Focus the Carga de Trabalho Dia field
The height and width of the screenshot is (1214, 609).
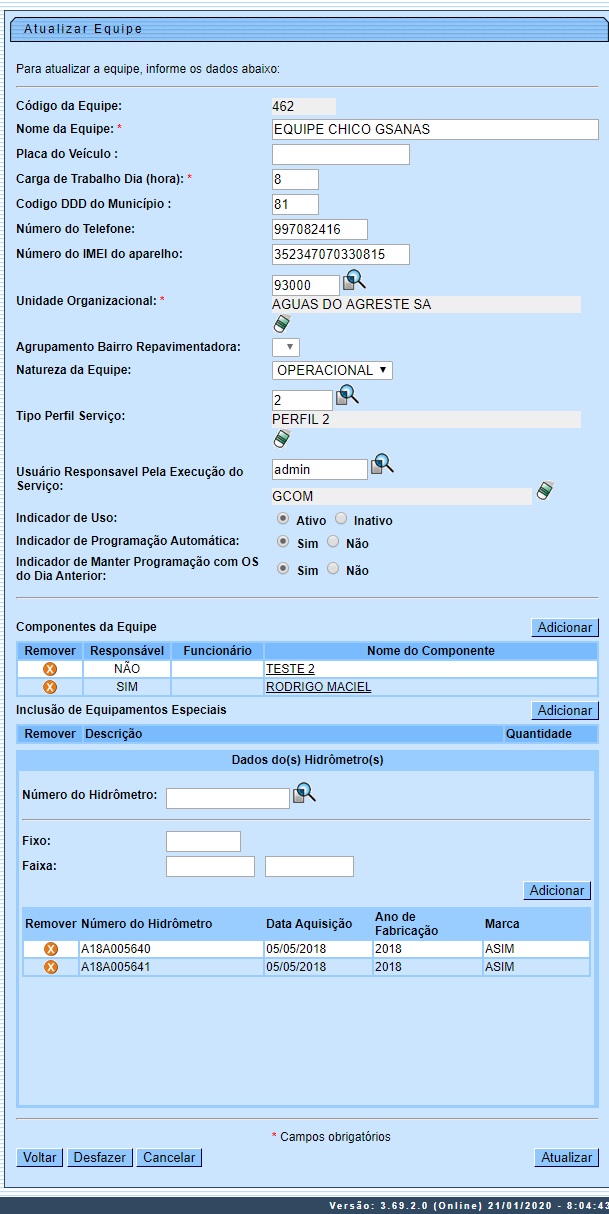(295, 179)
